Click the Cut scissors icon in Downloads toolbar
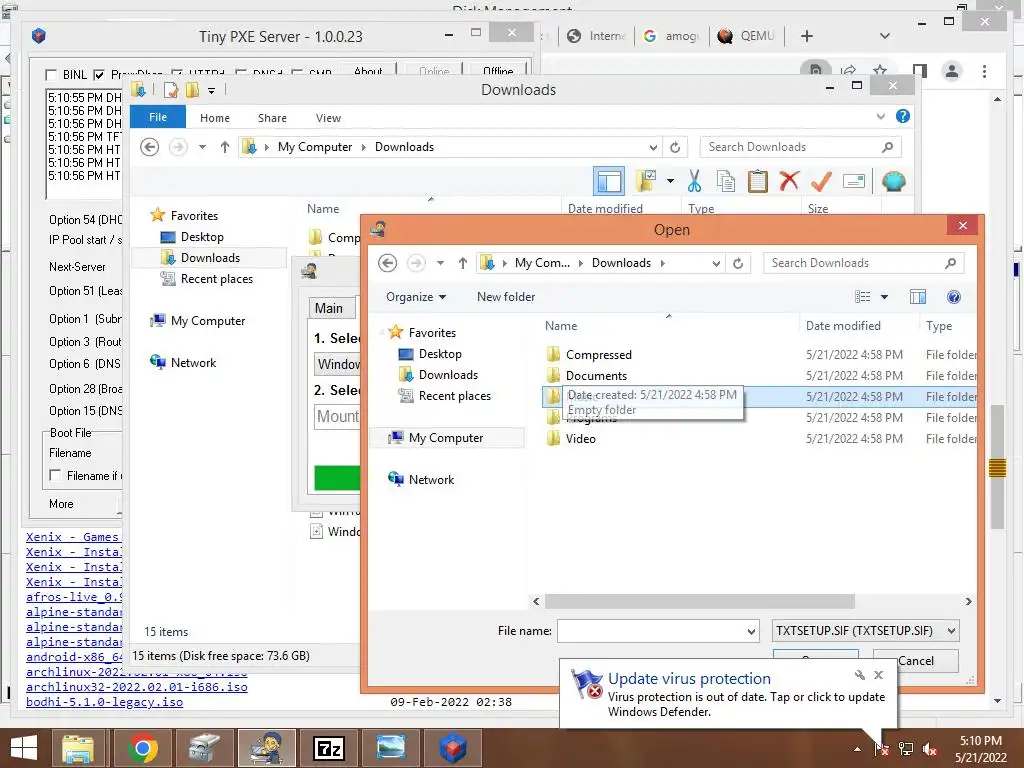The image size is (1024, 768). point(694,182)
